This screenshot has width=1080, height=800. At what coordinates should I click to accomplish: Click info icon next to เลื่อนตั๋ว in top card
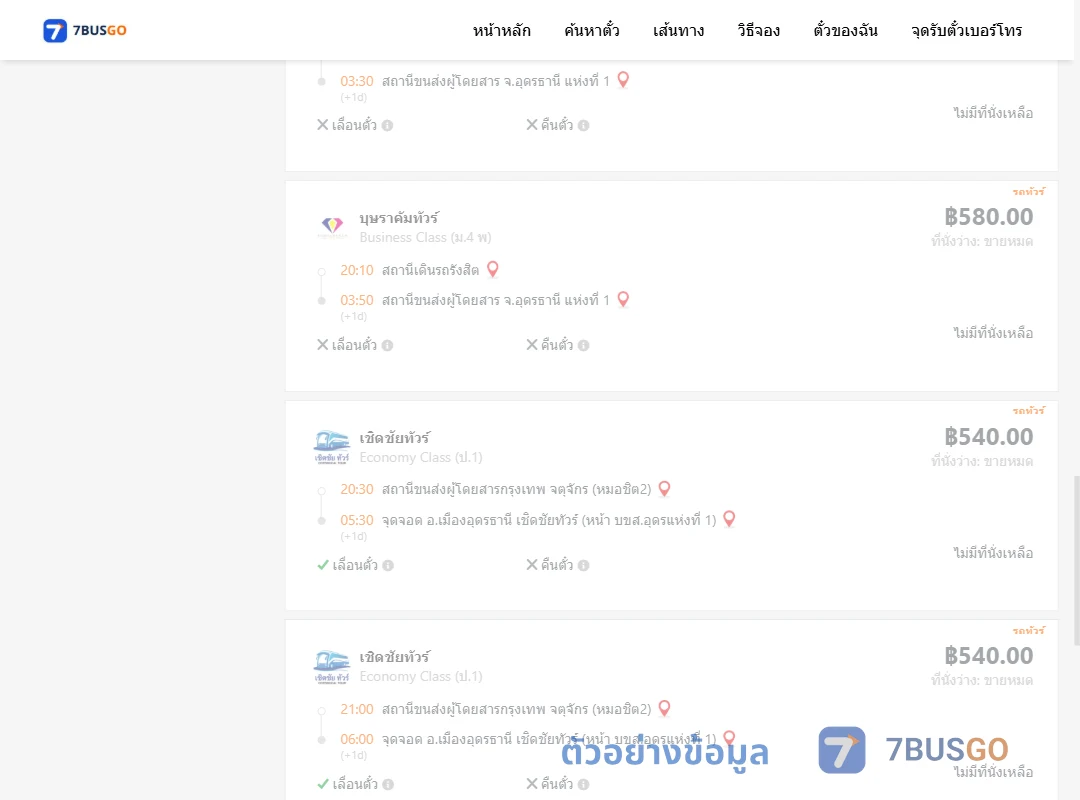pos(388,125)
